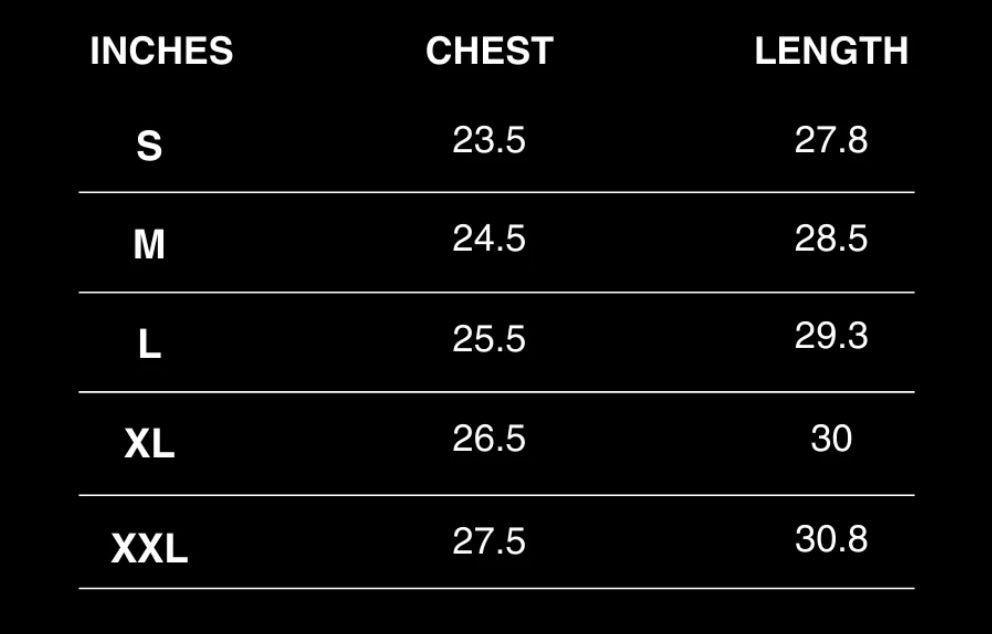Click the 24.5 chest measurement
This screenshot has height=634, width=992.
tap(488, 239)
